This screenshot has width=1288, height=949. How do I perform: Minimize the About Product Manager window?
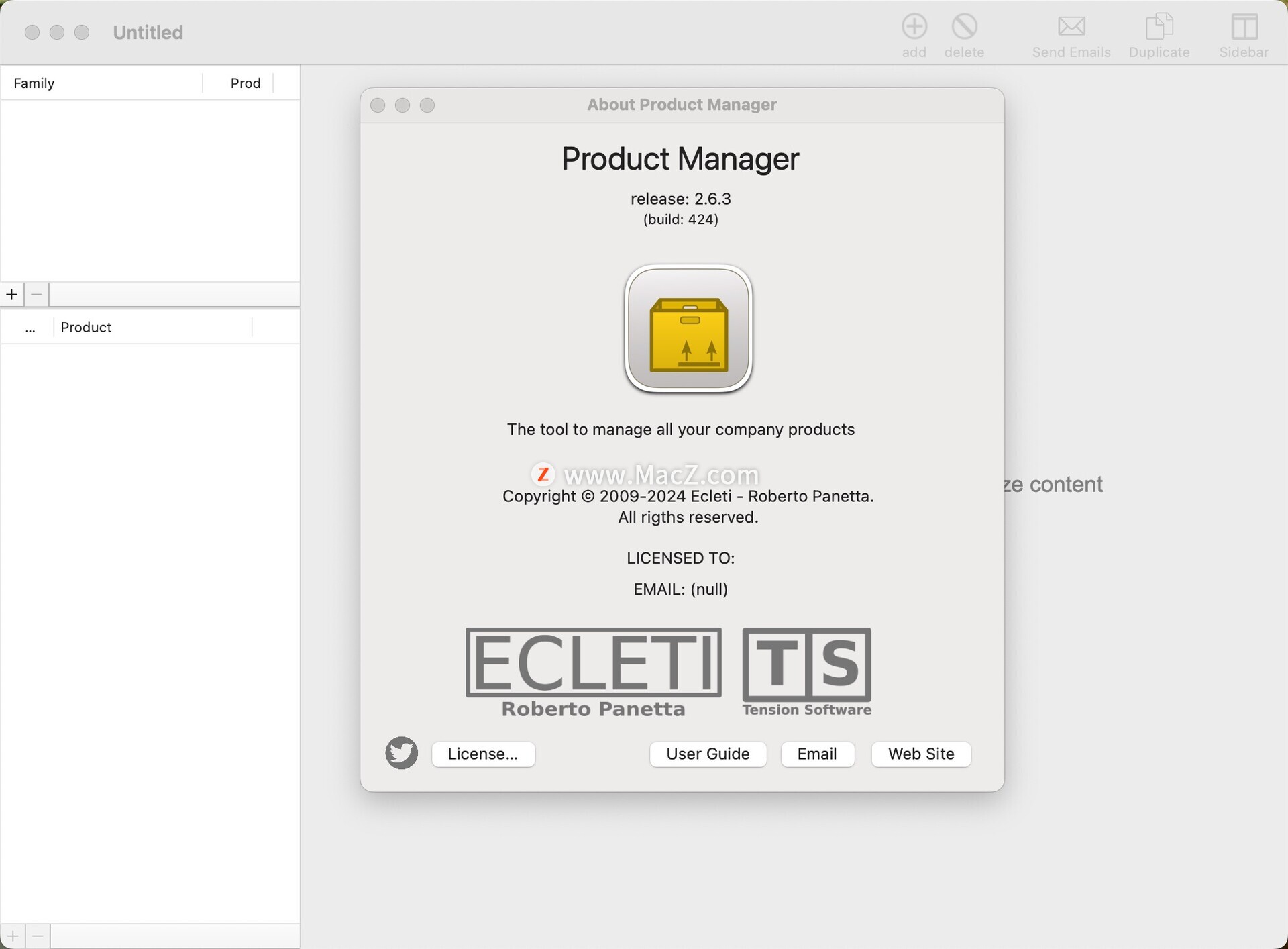point(402,105)
